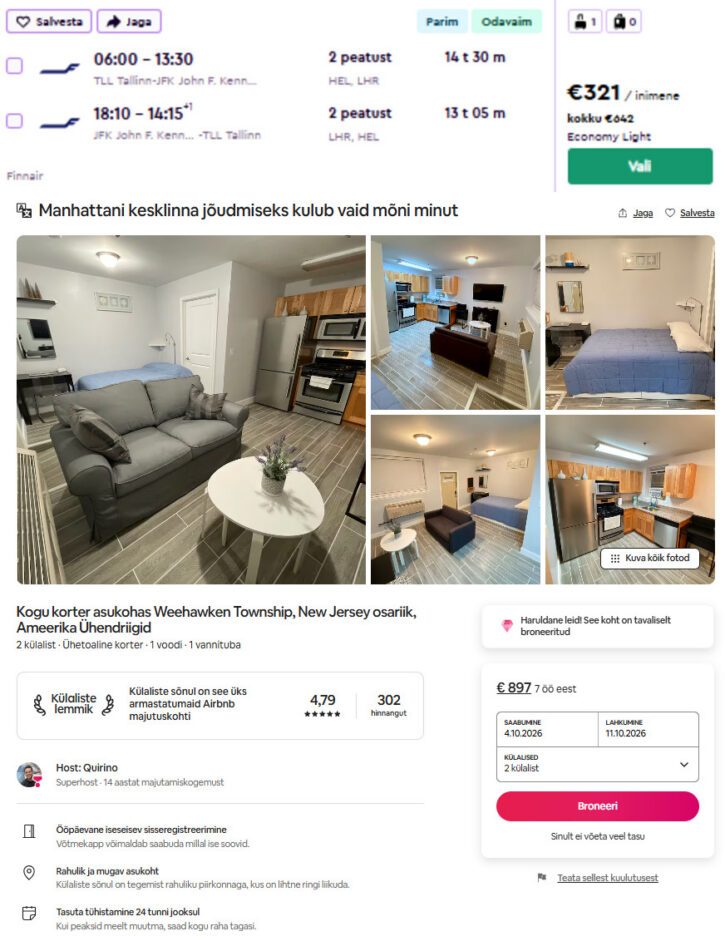Select the Parim sorting tab

tap(442, 21)
